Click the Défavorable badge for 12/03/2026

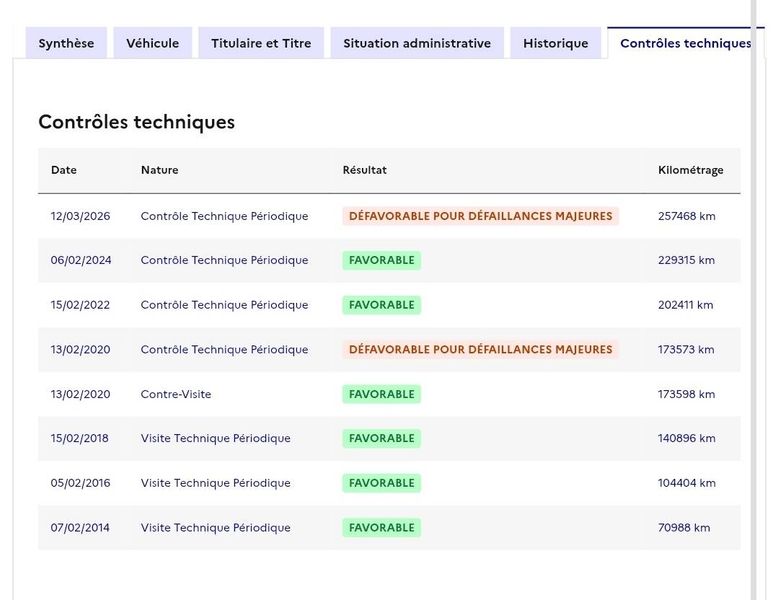pos(480,216)
